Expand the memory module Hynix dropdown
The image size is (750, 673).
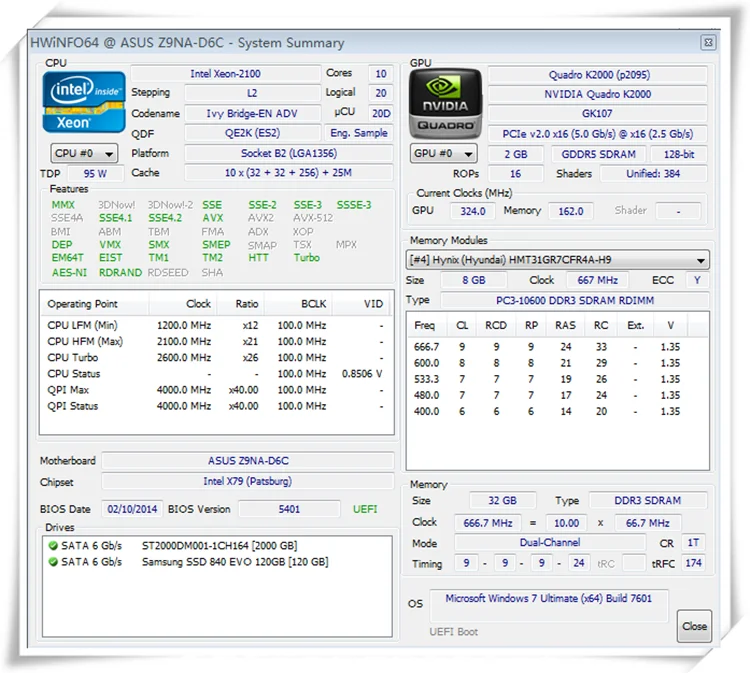pyautogui.click(x=557, y=260)
